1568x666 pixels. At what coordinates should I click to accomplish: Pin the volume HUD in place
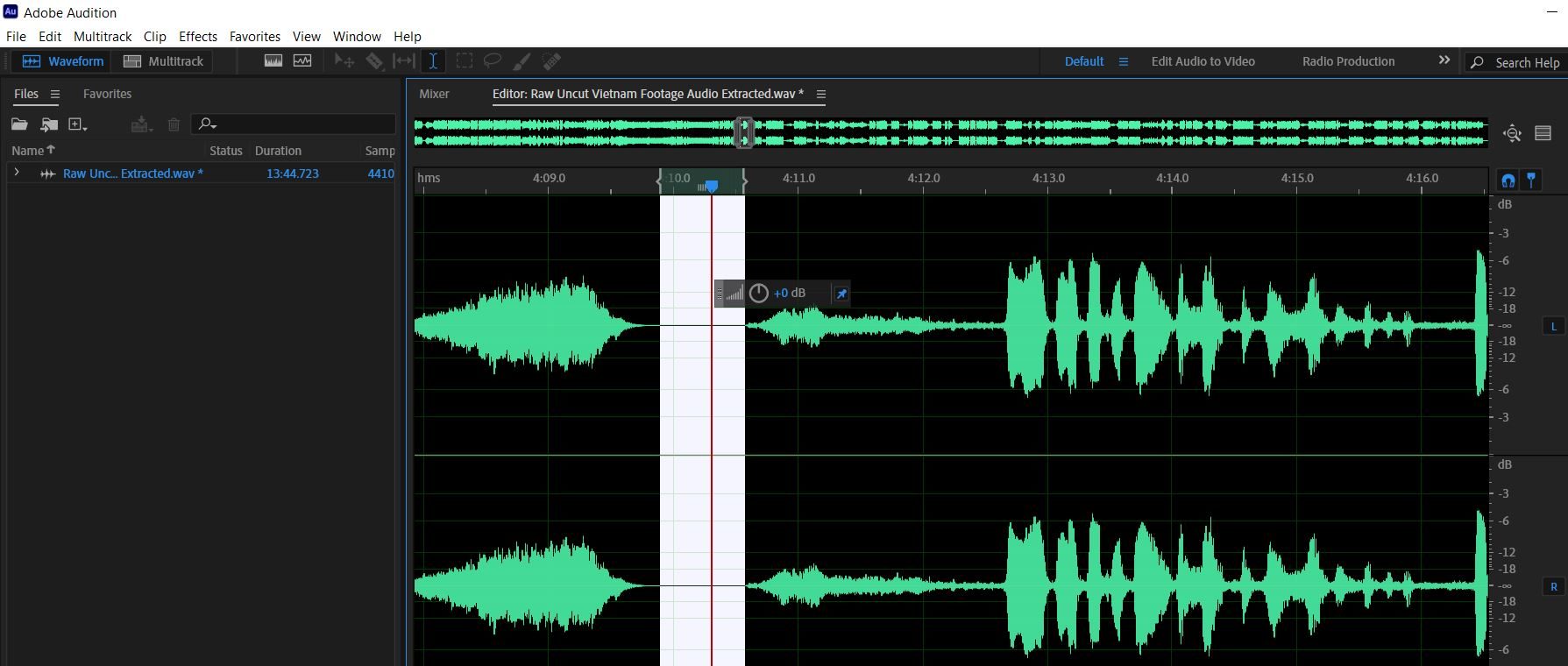click(x=841, y=294)
